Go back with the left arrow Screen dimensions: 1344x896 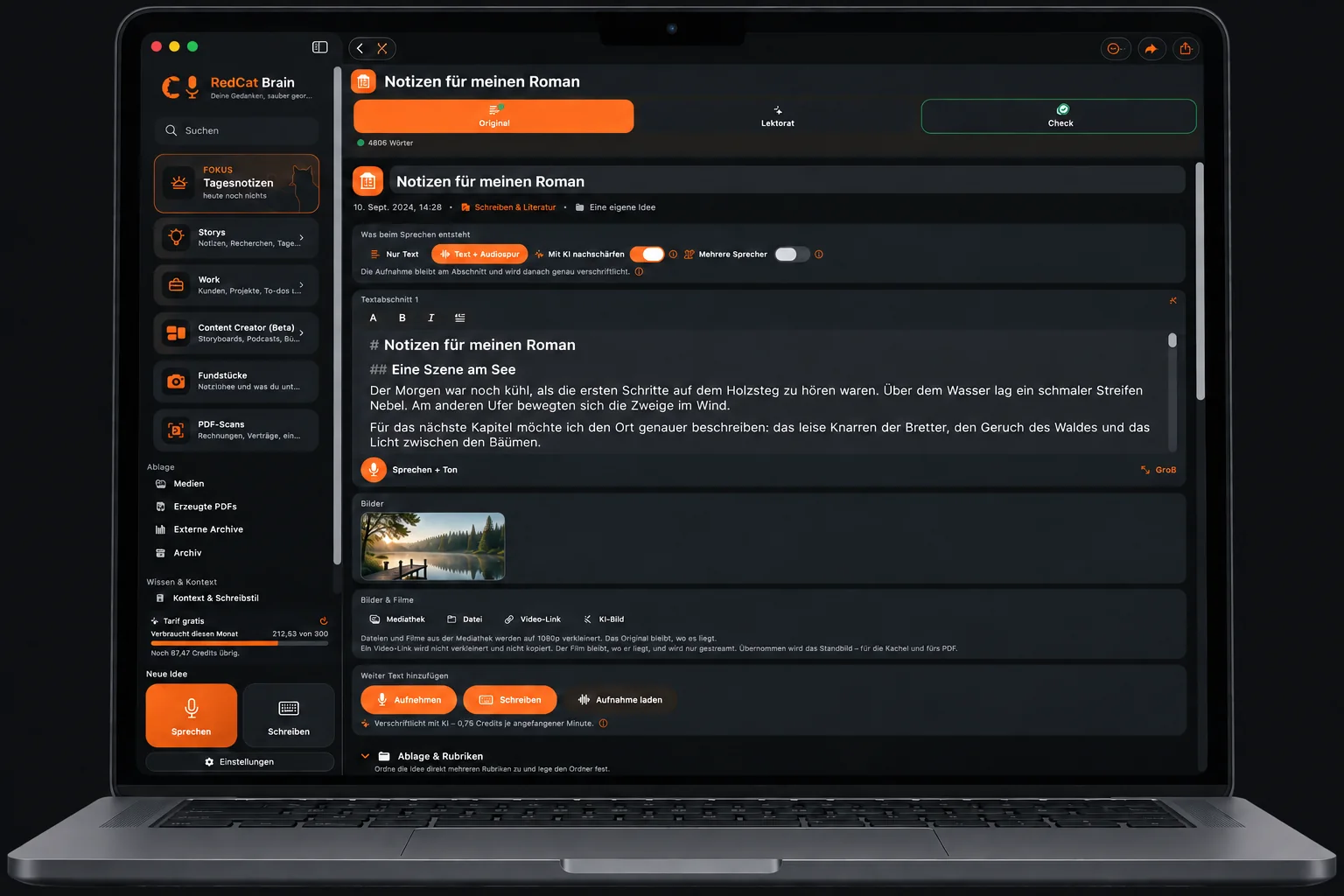click(x=360, y=48)
